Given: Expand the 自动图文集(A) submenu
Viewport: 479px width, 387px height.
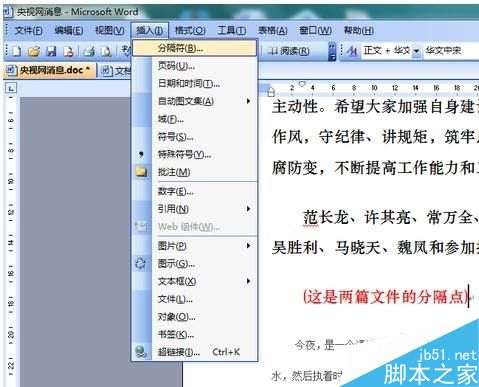Looking at the screenshot, I should click(x=194, y=101).
